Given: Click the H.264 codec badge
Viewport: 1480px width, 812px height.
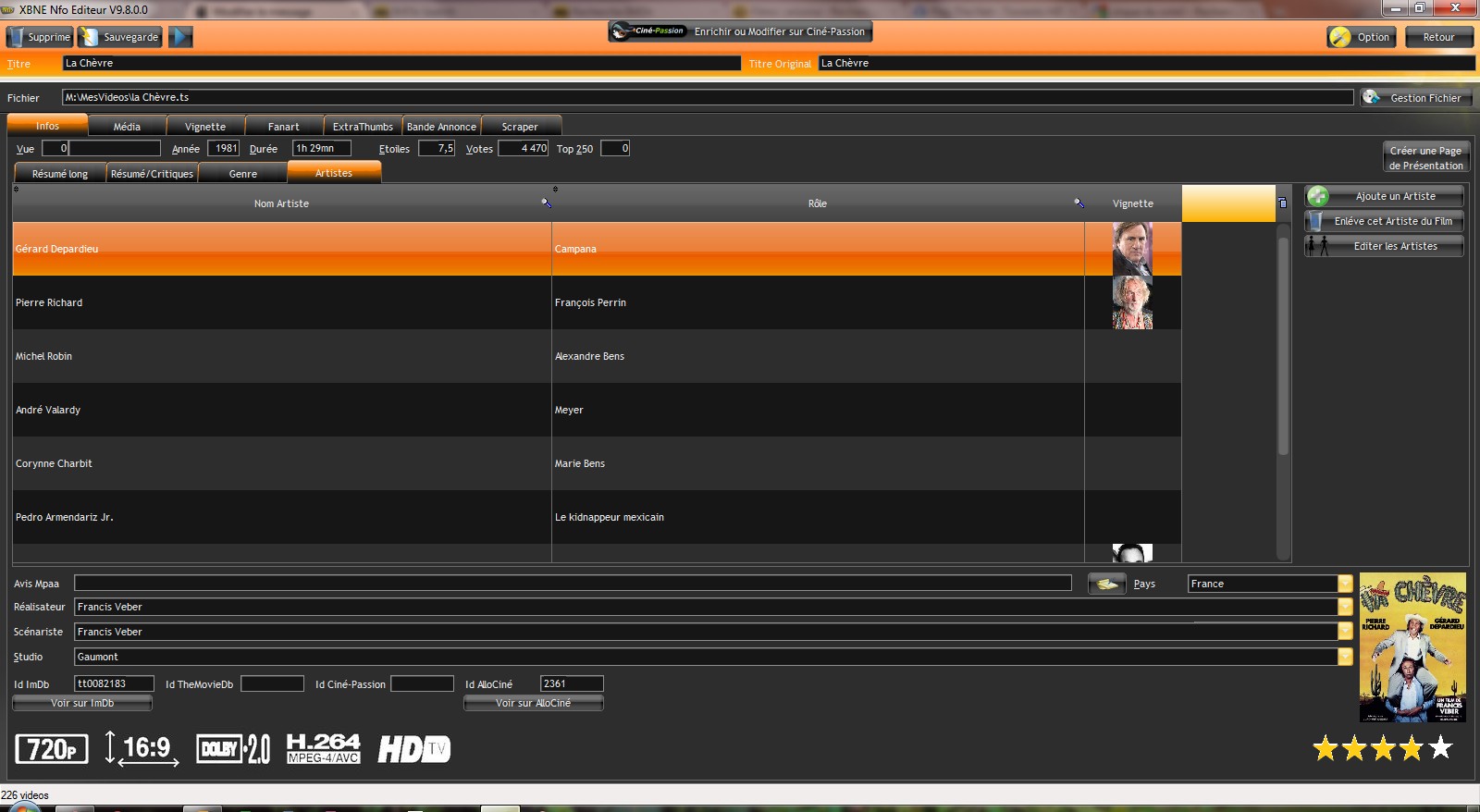Looking at the screenshot, I should click(x=323, y=748).
